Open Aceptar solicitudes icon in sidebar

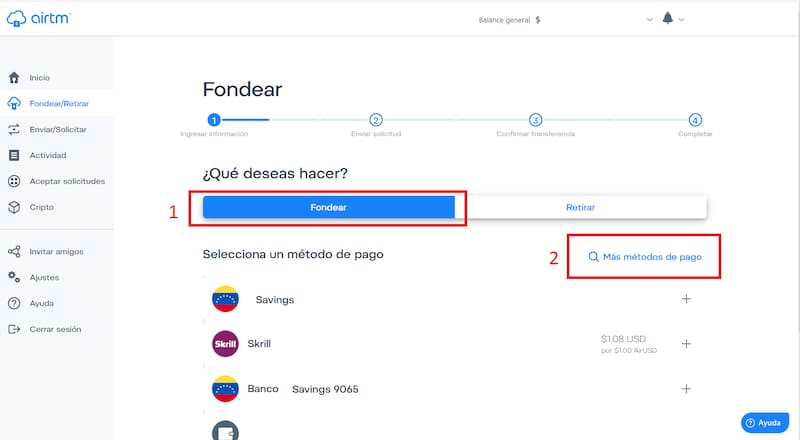[14, 181]
